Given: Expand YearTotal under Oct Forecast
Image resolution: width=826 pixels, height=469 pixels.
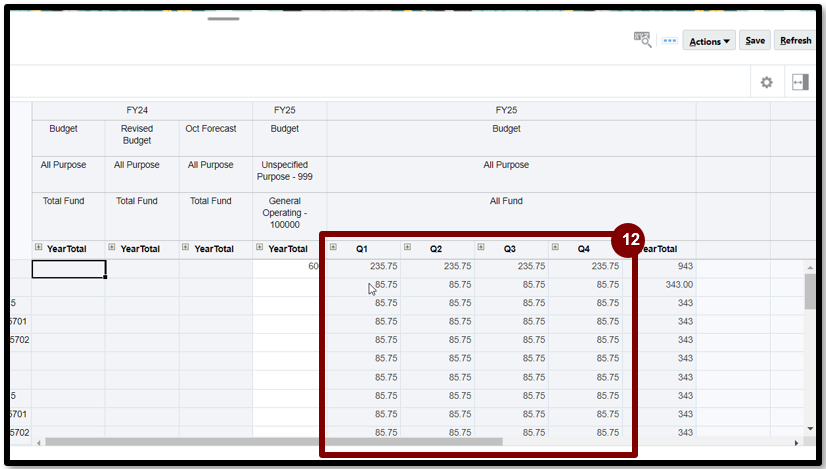Looking at the screenshot, I should point(187,248).
